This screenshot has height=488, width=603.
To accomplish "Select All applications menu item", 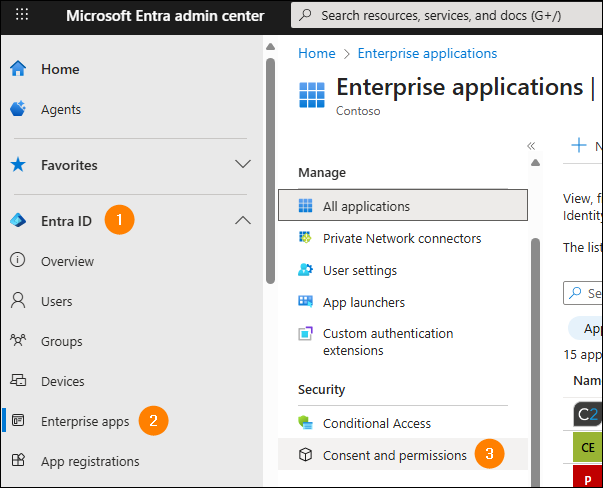I will point(366,206).
